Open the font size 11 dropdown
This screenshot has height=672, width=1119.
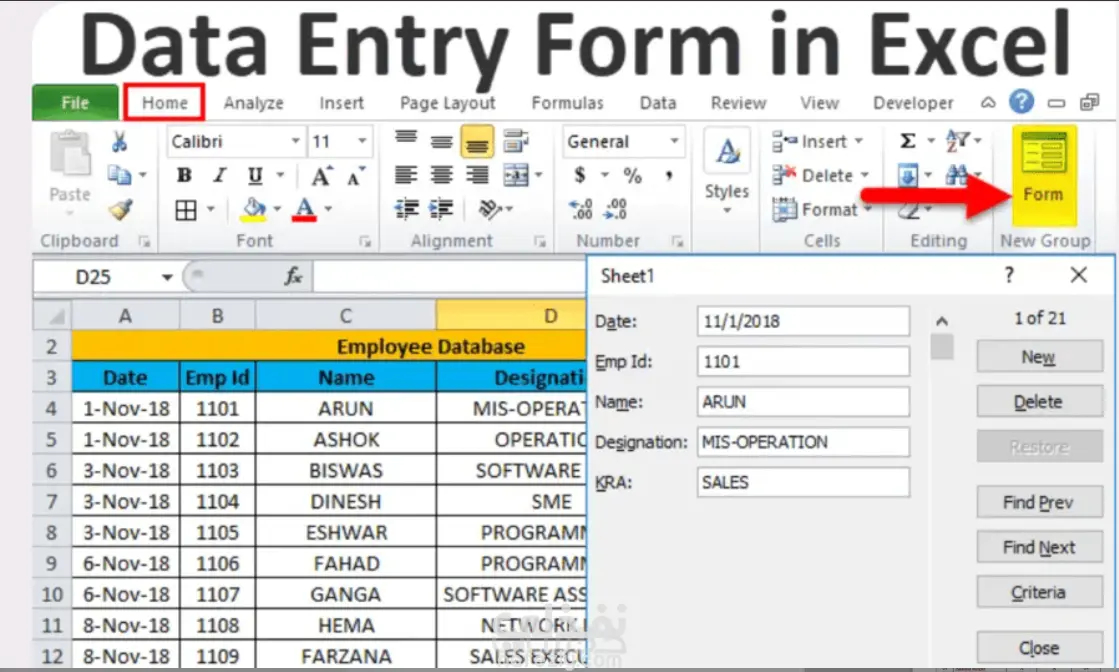click(363, 141)
